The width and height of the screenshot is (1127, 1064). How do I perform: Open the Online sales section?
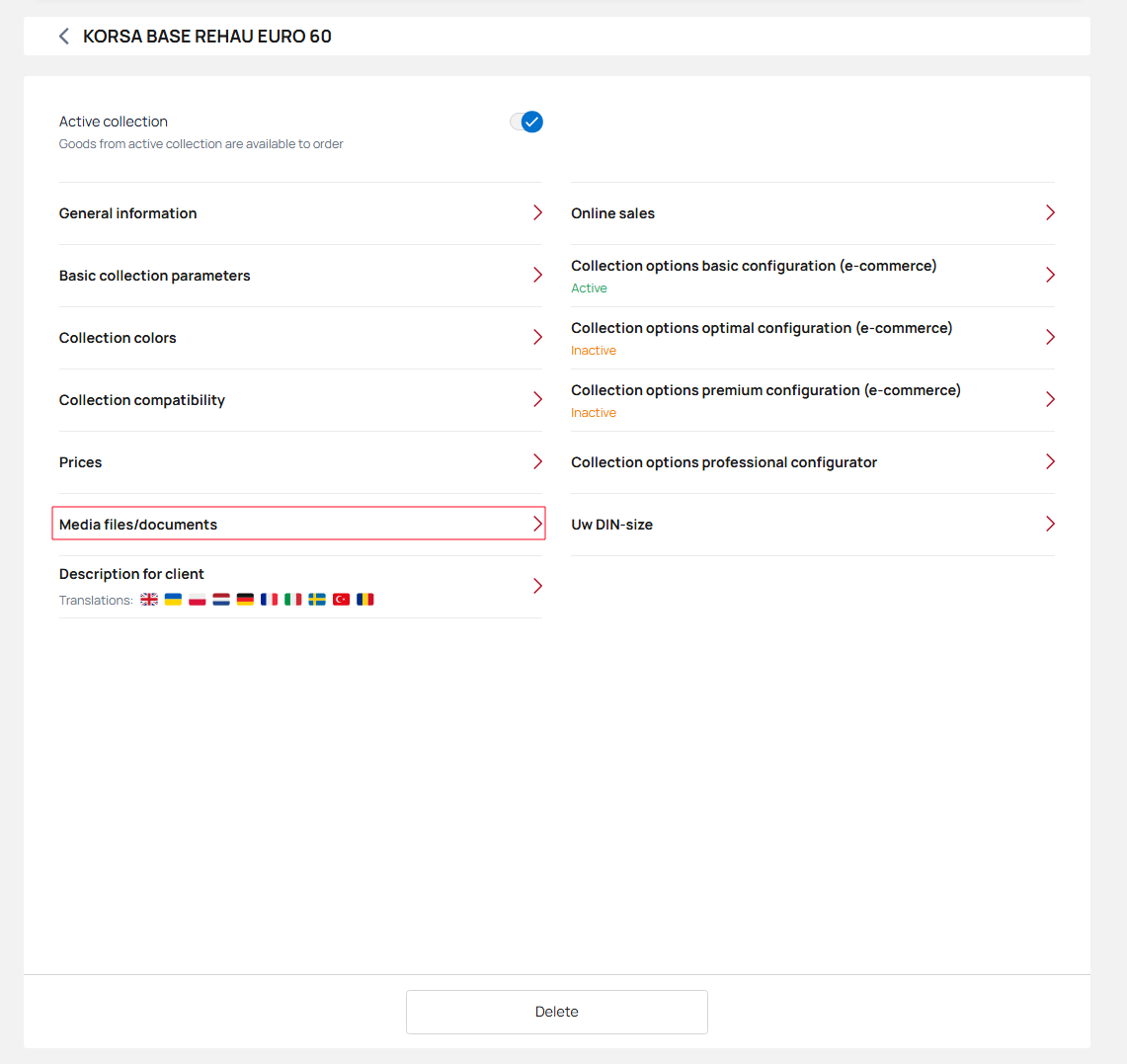813,213
